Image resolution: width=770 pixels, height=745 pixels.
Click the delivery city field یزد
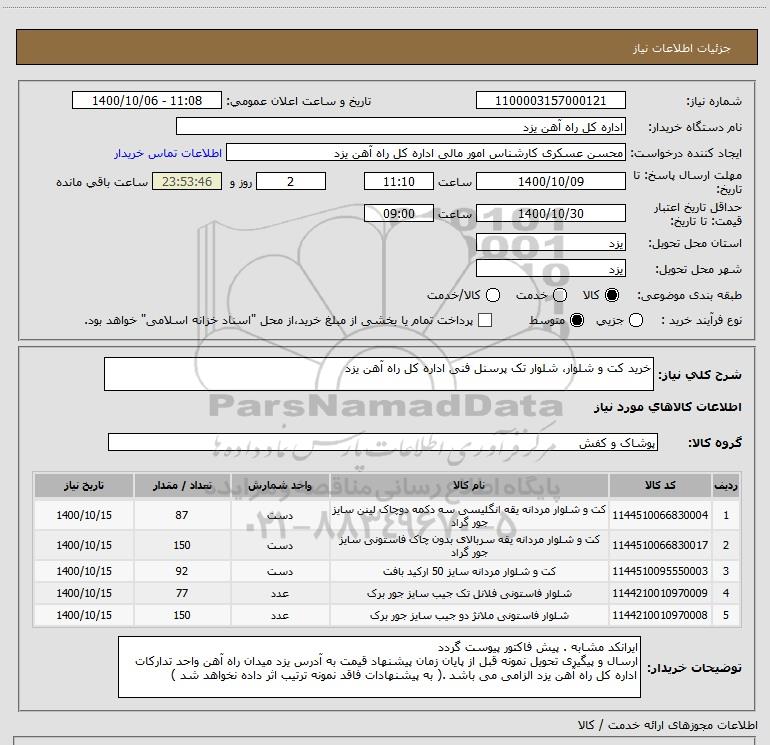point(550,268)
